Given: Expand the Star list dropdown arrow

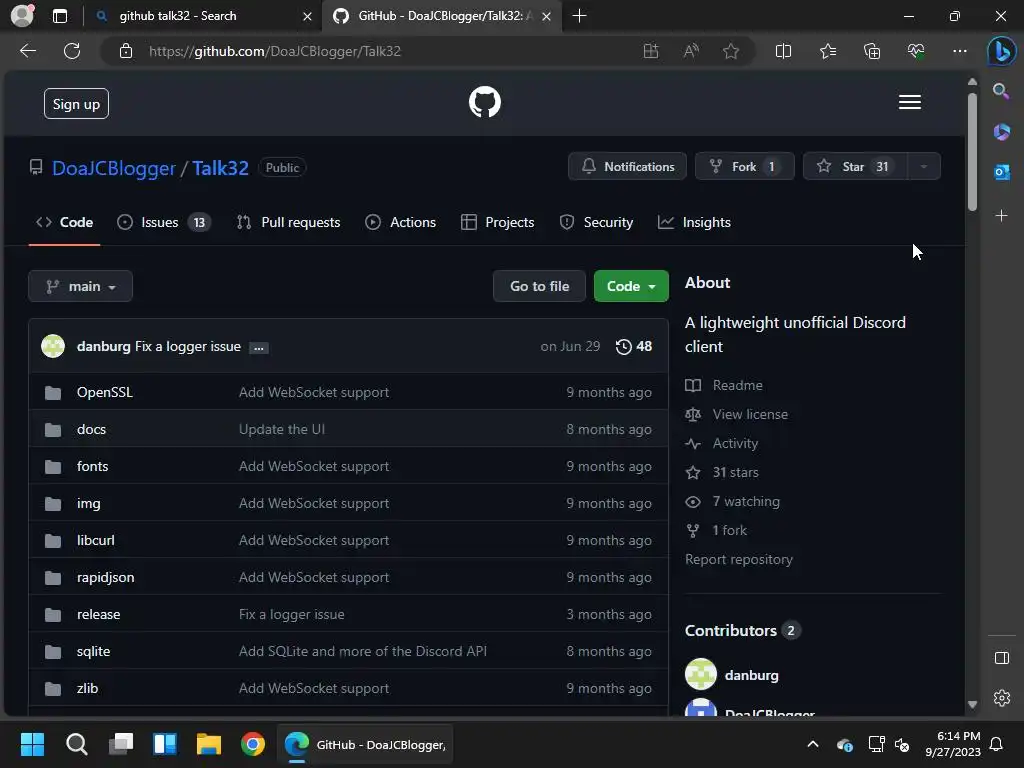Looking at the screenshot, I should tap(923, 167).
